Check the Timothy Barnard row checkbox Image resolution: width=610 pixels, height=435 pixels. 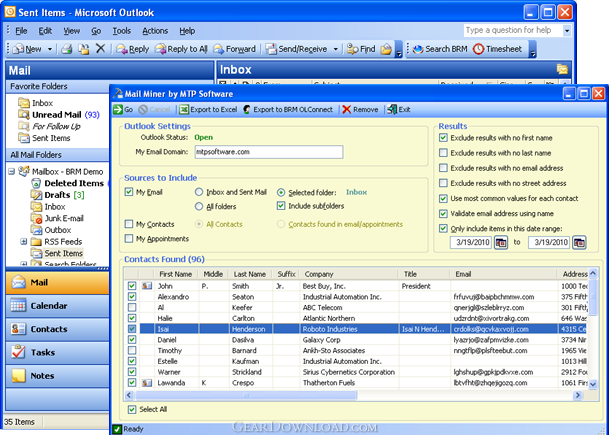(x=132, y=351)
